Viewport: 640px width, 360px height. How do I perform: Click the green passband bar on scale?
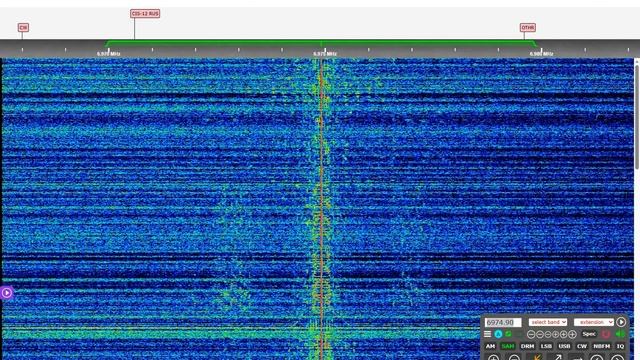[x=321, y=42]
